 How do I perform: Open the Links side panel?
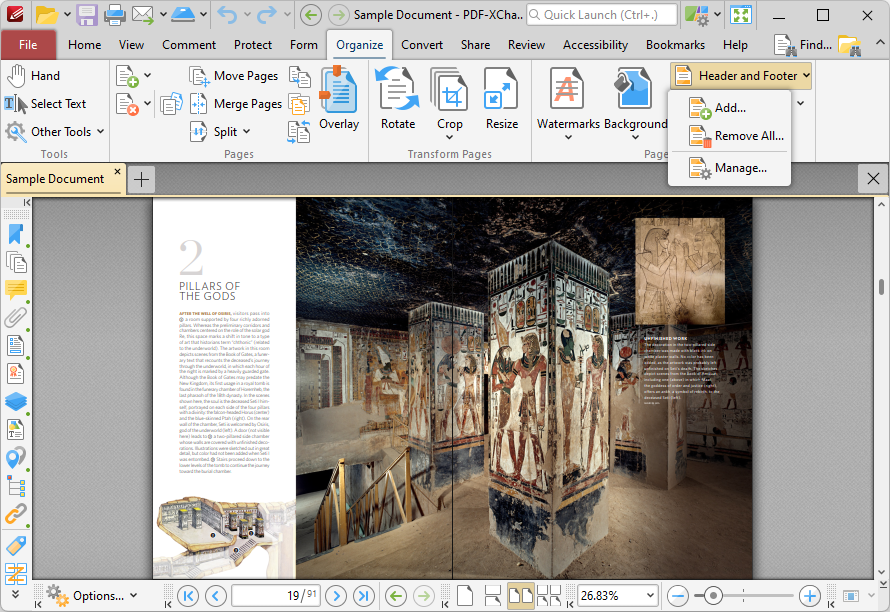click(x=16, y=514)
